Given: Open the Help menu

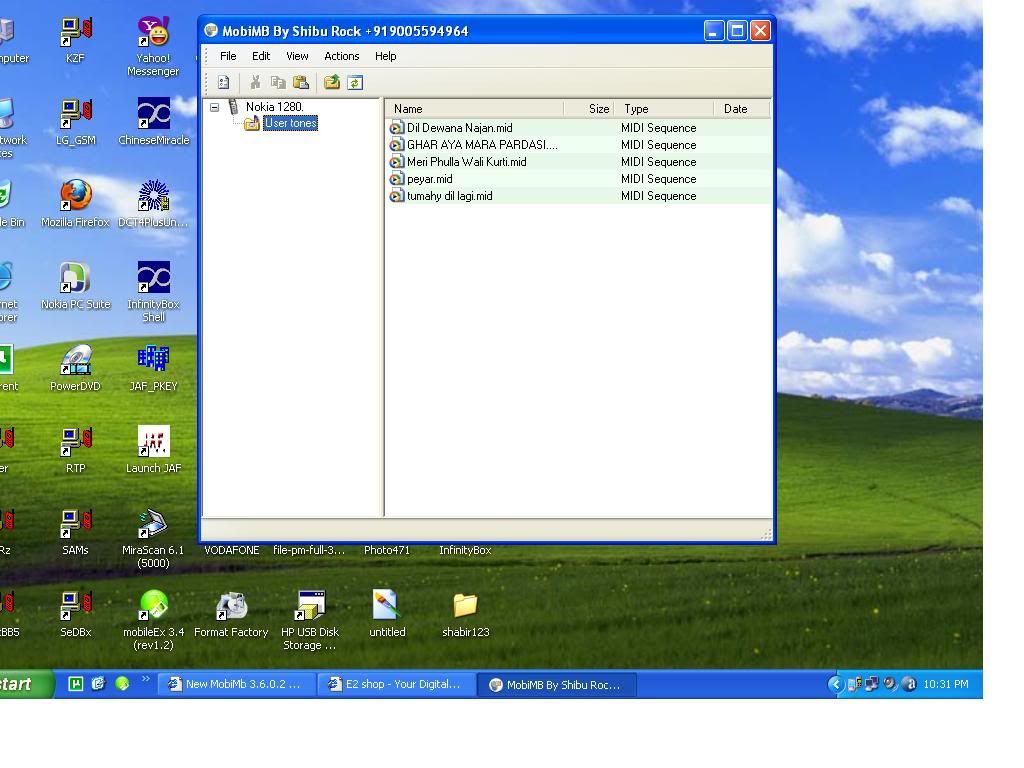Looking at the screenshot, I should (x=385, y=56).
